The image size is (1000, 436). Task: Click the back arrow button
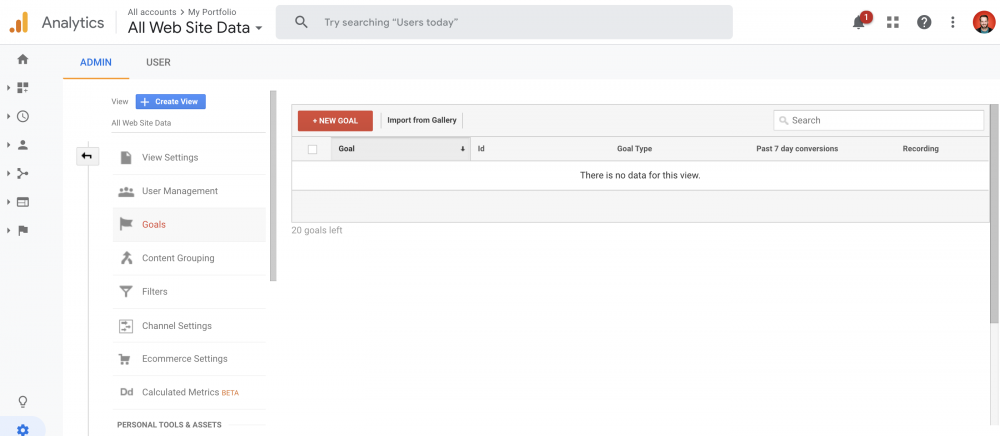pyautogui.click(x=87, y=156)
